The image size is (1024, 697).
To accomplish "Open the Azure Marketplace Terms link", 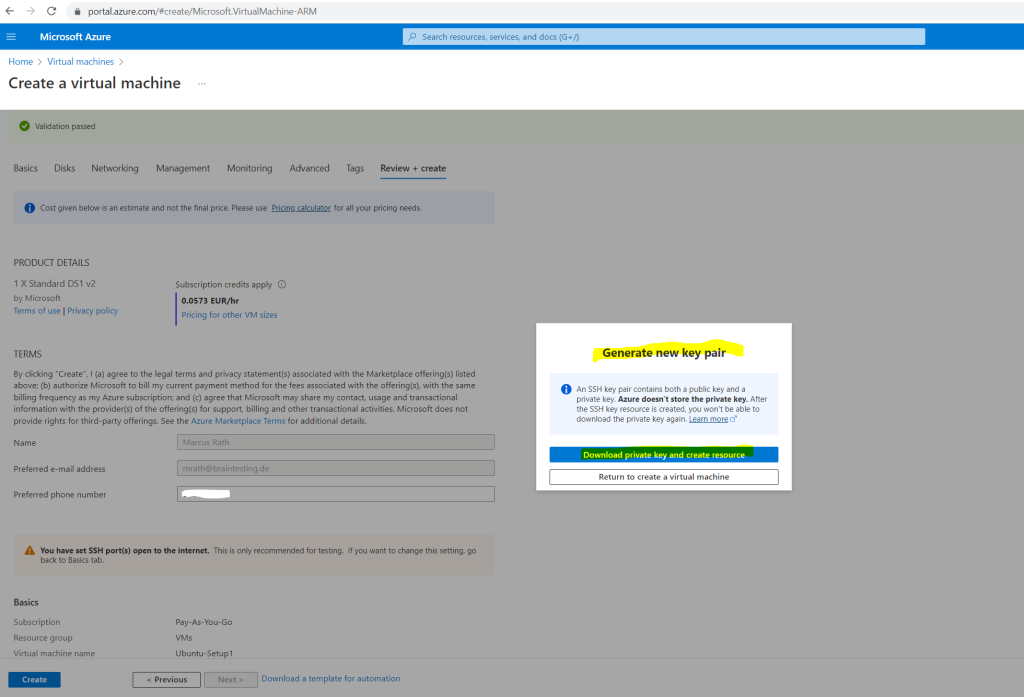I will click(238, 421).
